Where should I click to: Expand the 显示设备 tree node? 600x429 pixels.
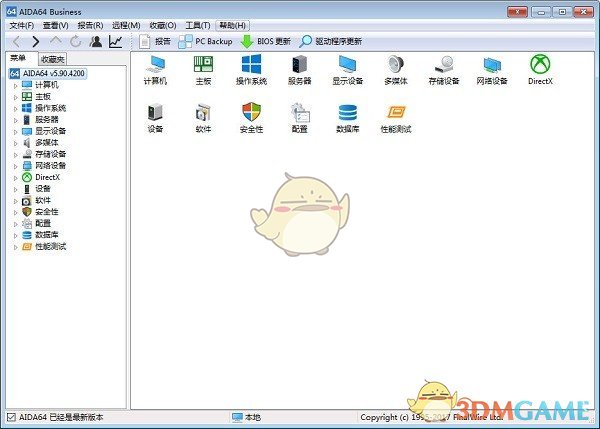[x=16, y=132]
